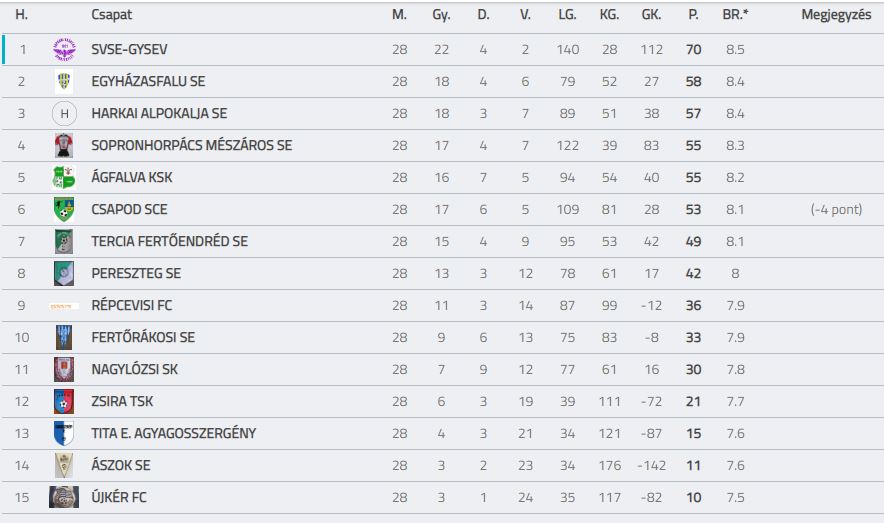884x523 pixels.
Task: Open the TERCIA FERTŐENDRÉD SE team link
Action: 170,241
